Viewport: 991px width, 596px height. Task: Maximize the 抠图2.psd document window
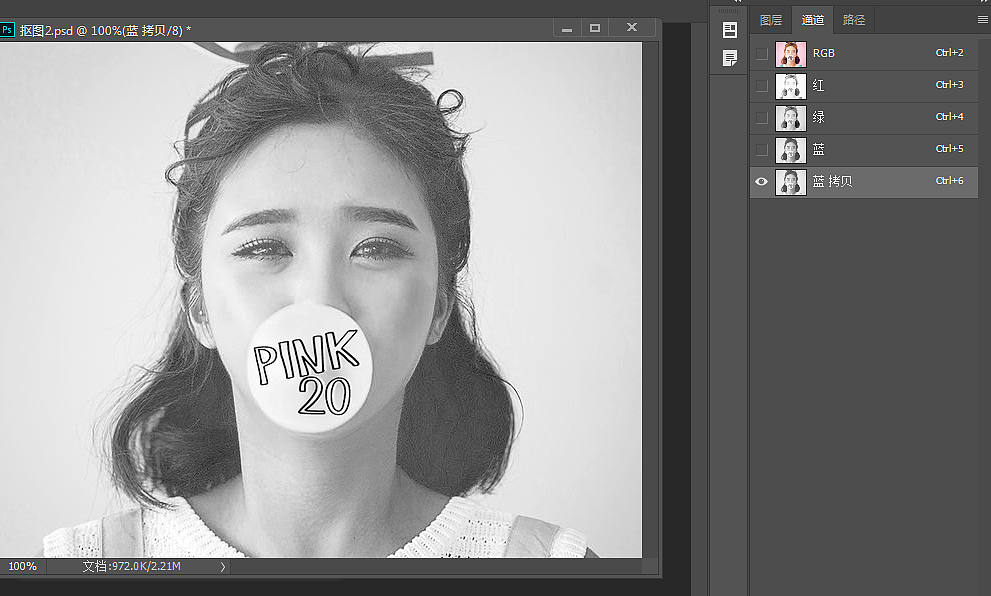pyautogui.click(x=595, y=28)
